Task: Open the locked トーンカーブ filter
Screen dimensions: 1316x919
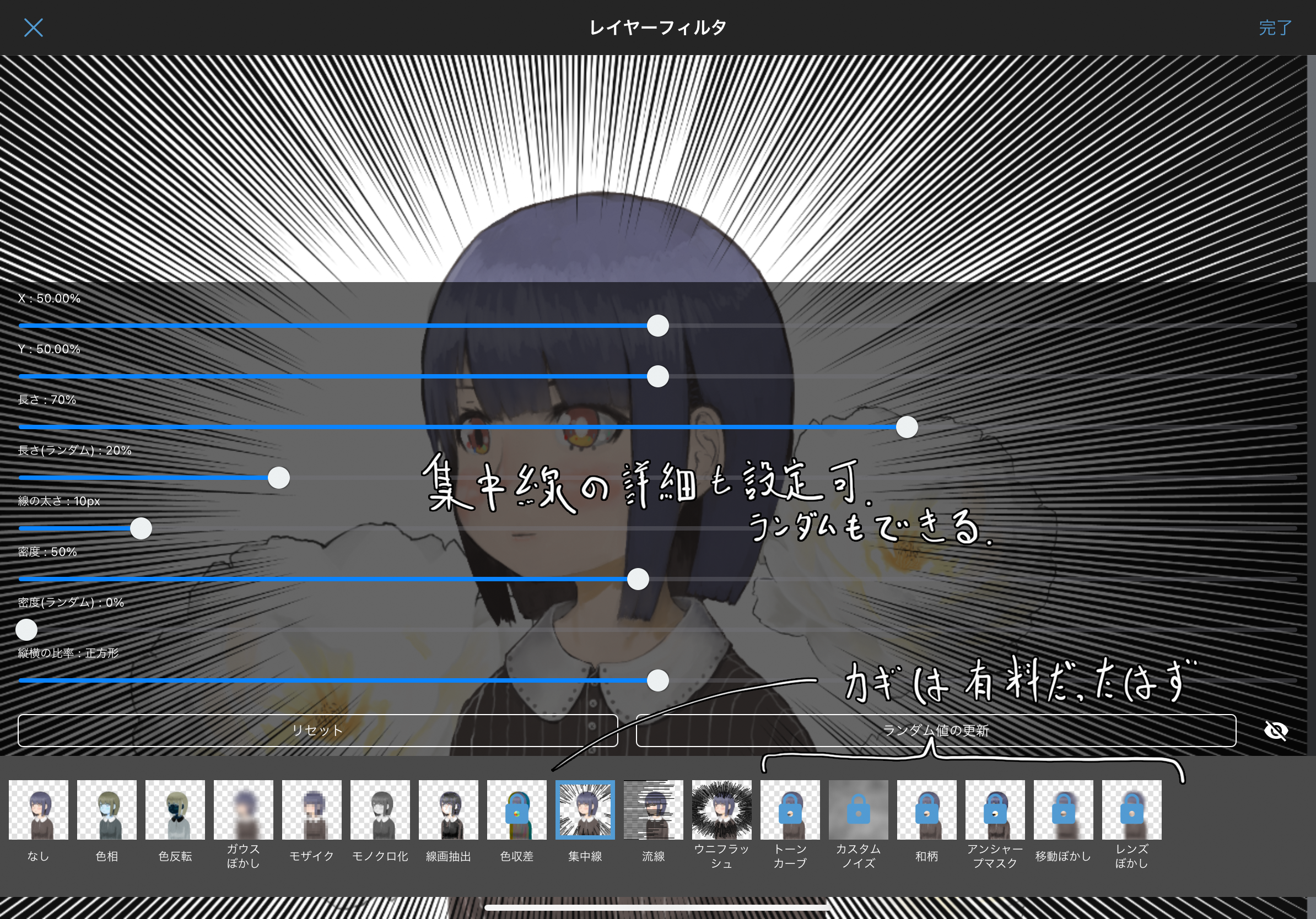Action: pyautogui.click(x=790, y=809)
